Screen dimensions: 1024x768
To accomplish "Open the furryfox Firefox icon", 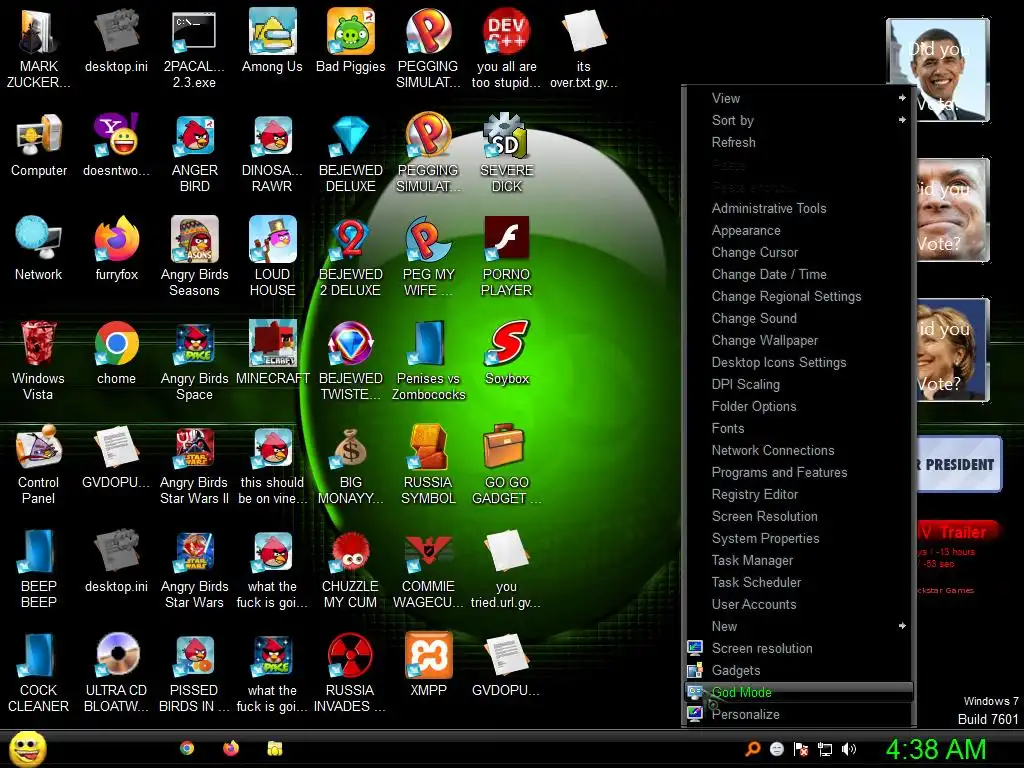I will tap(116, 248).
